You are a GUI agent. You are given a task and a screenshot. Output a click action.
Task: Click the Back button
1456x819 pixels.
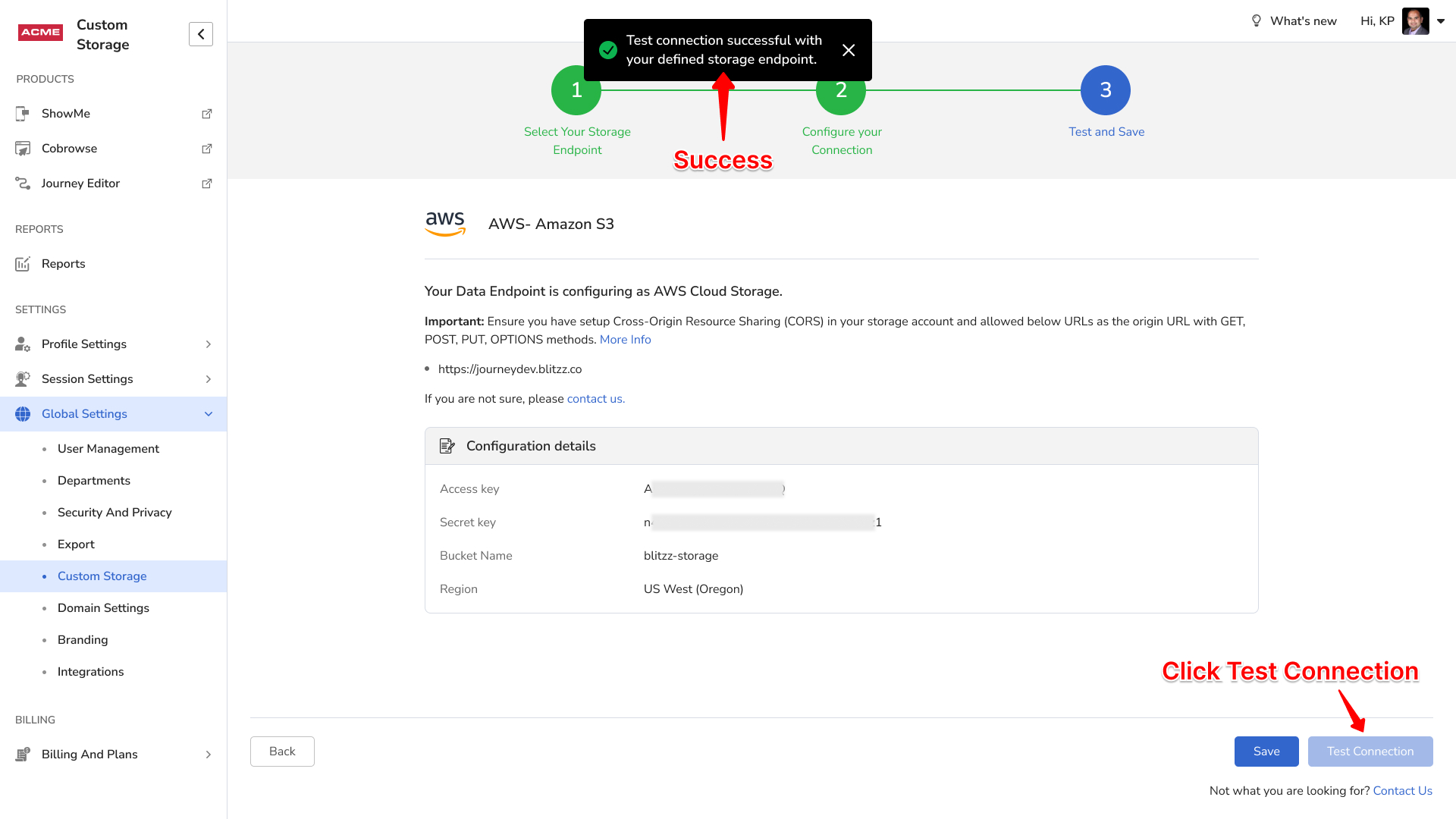coord(282,752)
